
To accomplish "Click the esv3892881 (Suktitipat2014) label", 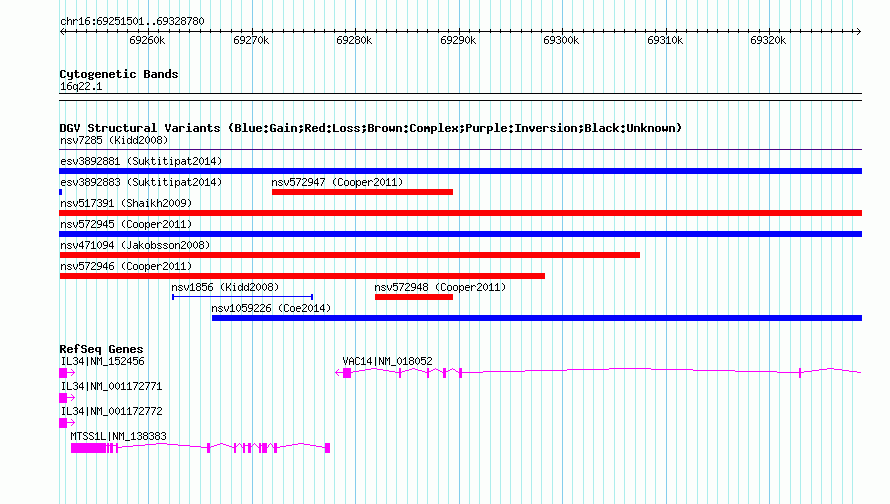I will pos(141,161).
